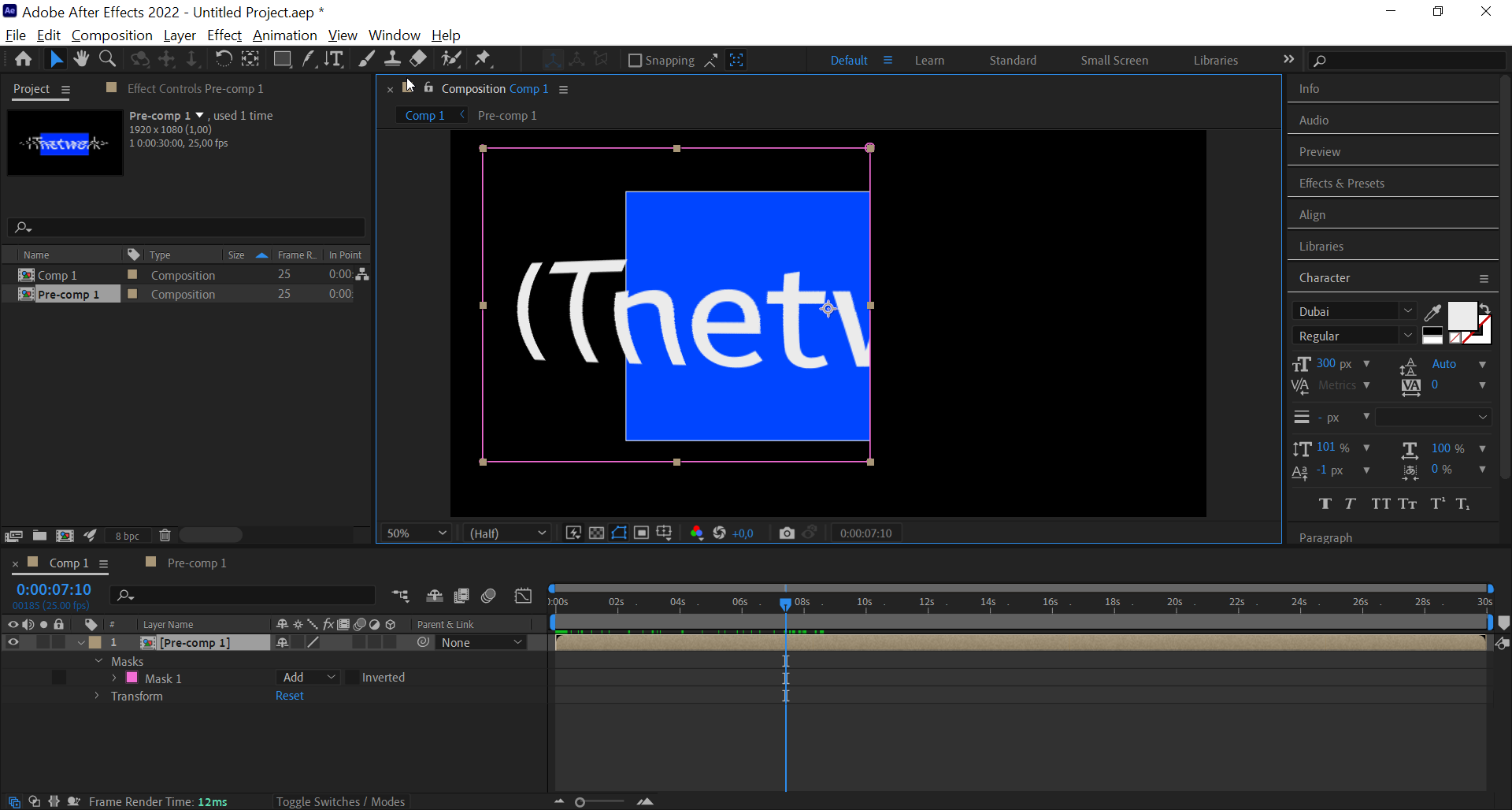Open the Magnification ratio dropdown showing 50%

click(415, 533)
